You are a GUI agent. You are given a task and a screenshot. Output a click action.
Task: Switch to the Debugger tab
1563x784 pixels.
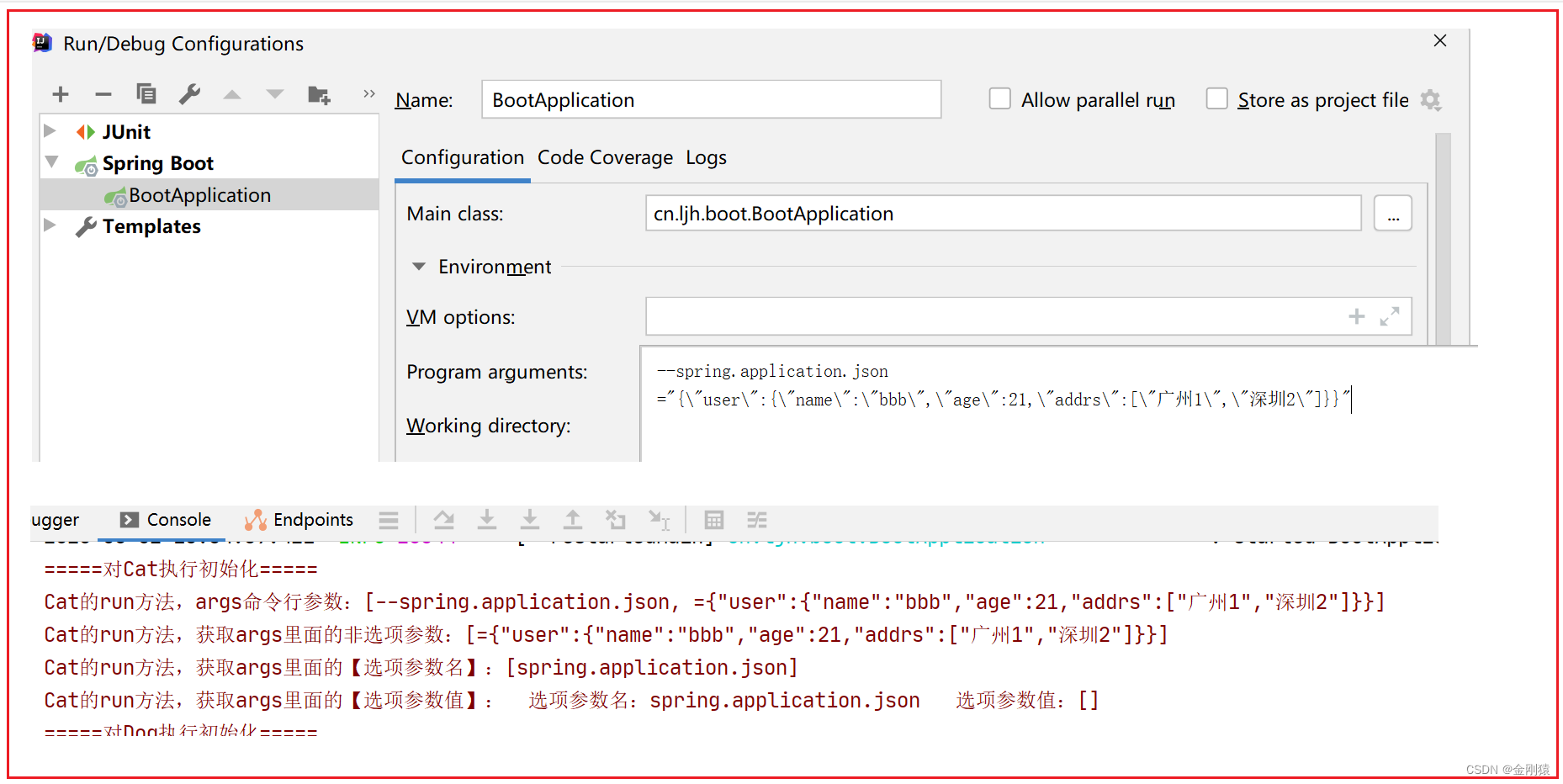[x=56, y=521]
